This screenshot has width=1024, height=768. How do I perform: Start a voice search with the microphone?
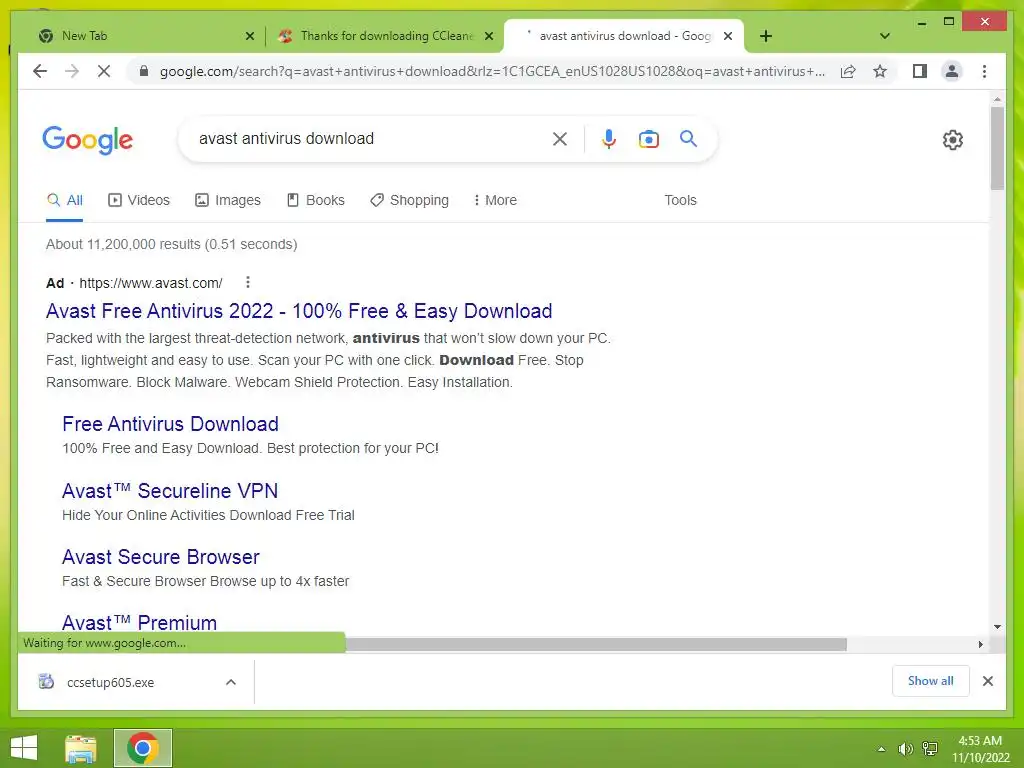pos(609,138)
